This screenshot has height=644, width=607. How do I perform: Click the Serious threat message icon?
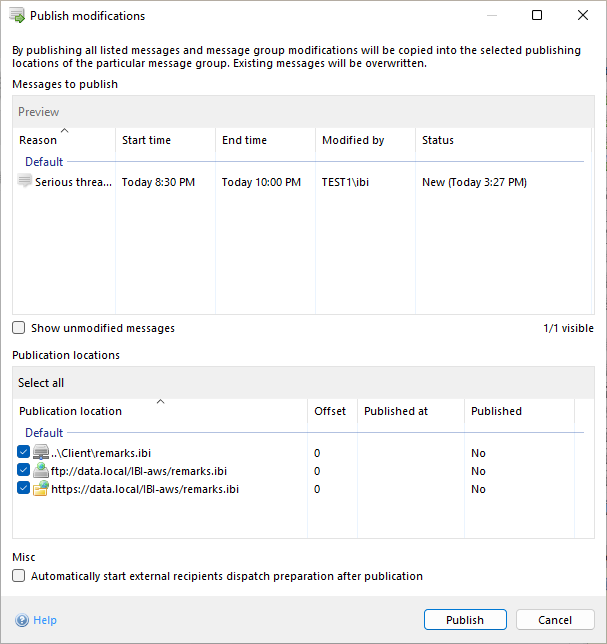[x=25, y=181]
